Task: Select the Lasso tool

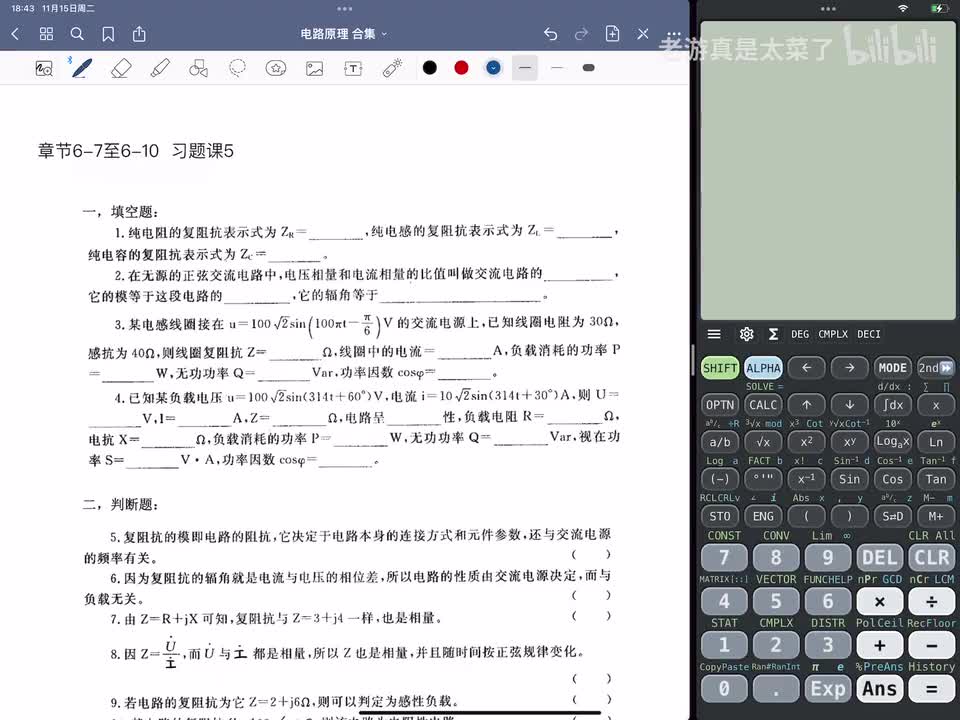Action: pyautogui.click(x=238, y=68)
